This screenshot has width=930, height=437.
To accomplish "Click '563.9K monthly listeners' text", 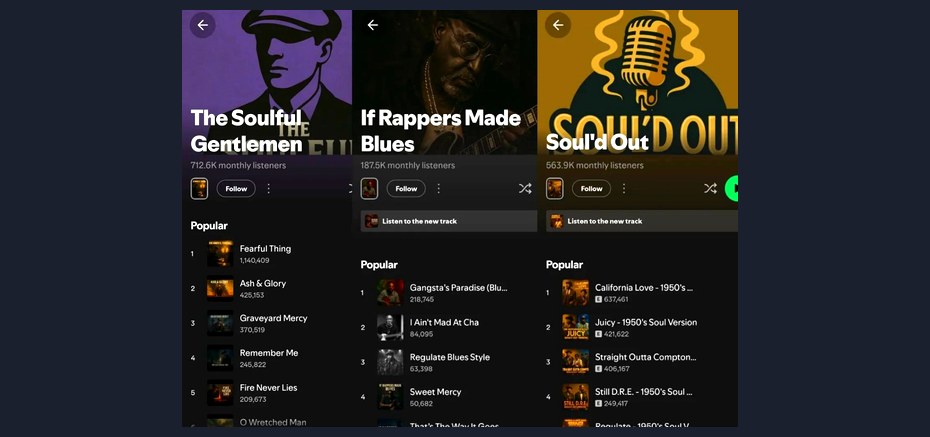I will [x=594, y=165].
